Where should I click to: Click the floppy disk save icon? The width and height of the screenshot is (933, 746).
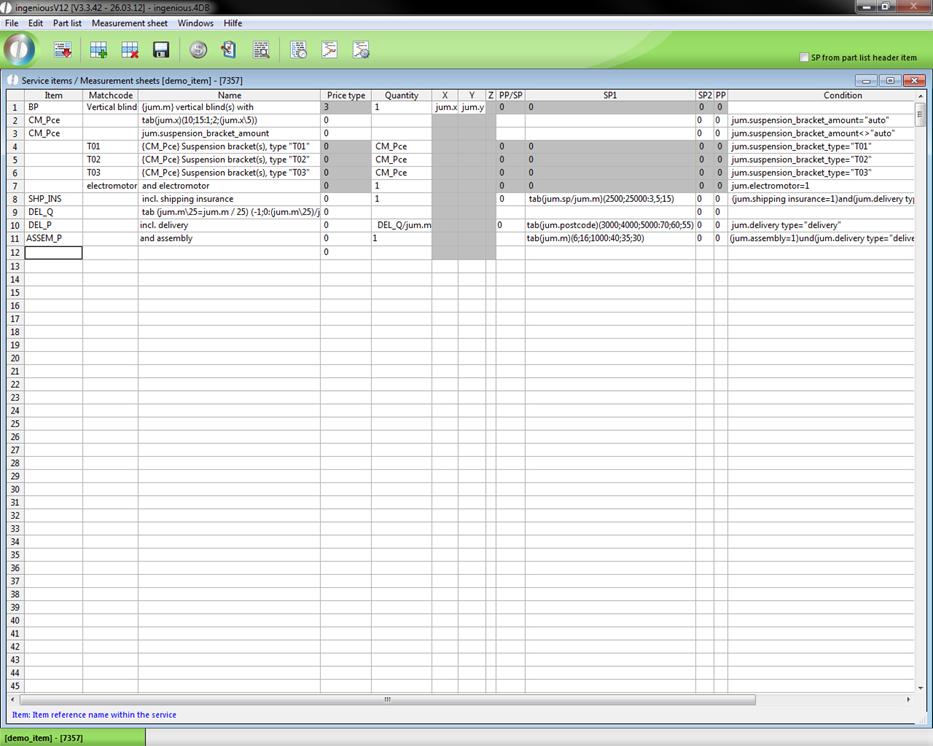pos(160,50)
